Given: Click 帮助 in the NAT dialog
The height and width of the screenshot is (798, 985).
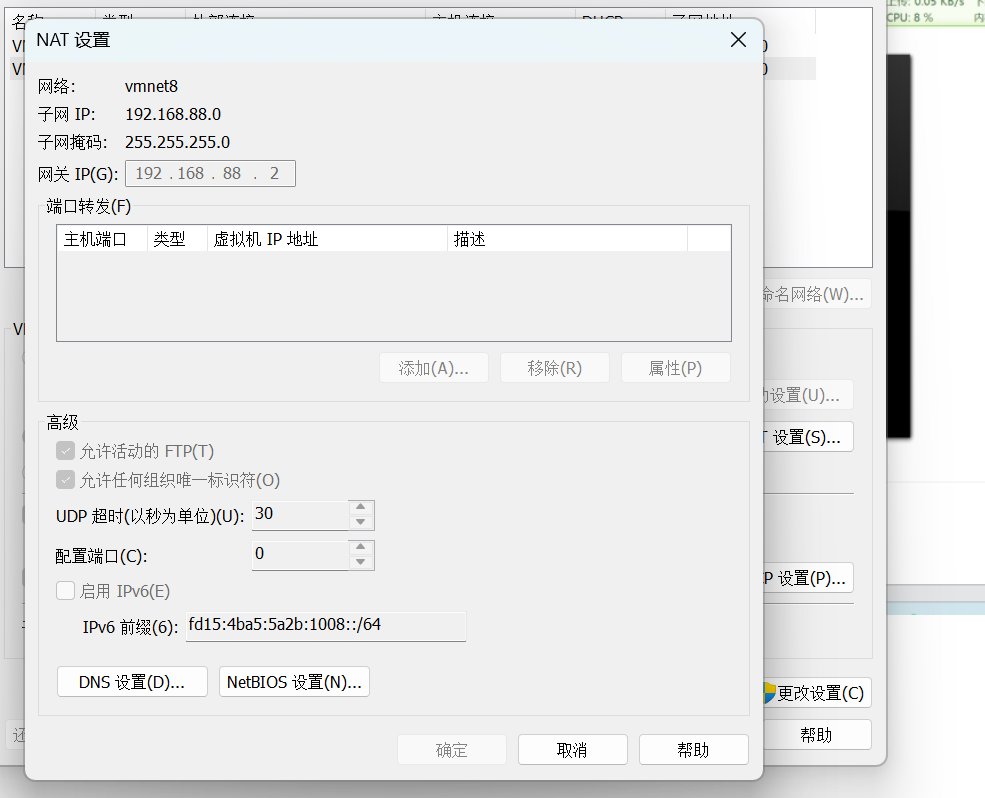Looking at the screenshot, I should point(694,750).
